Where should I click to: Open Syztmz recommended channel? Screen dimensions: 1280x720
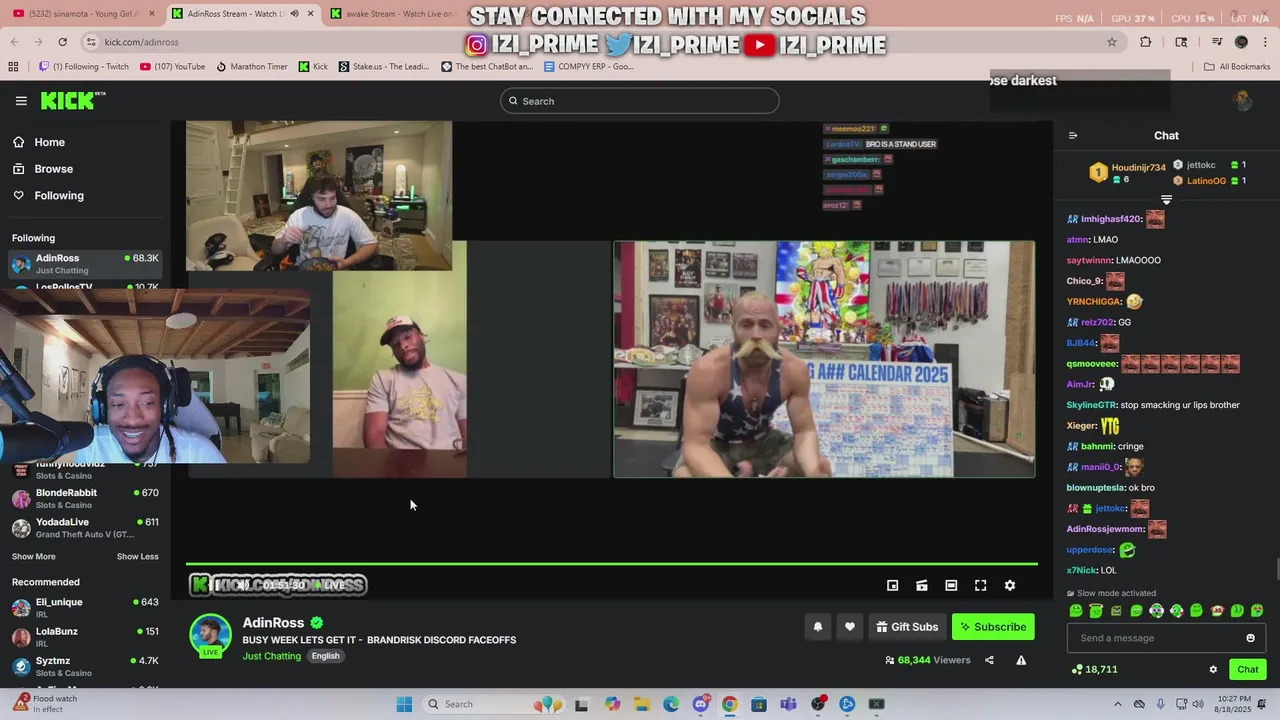85,666
